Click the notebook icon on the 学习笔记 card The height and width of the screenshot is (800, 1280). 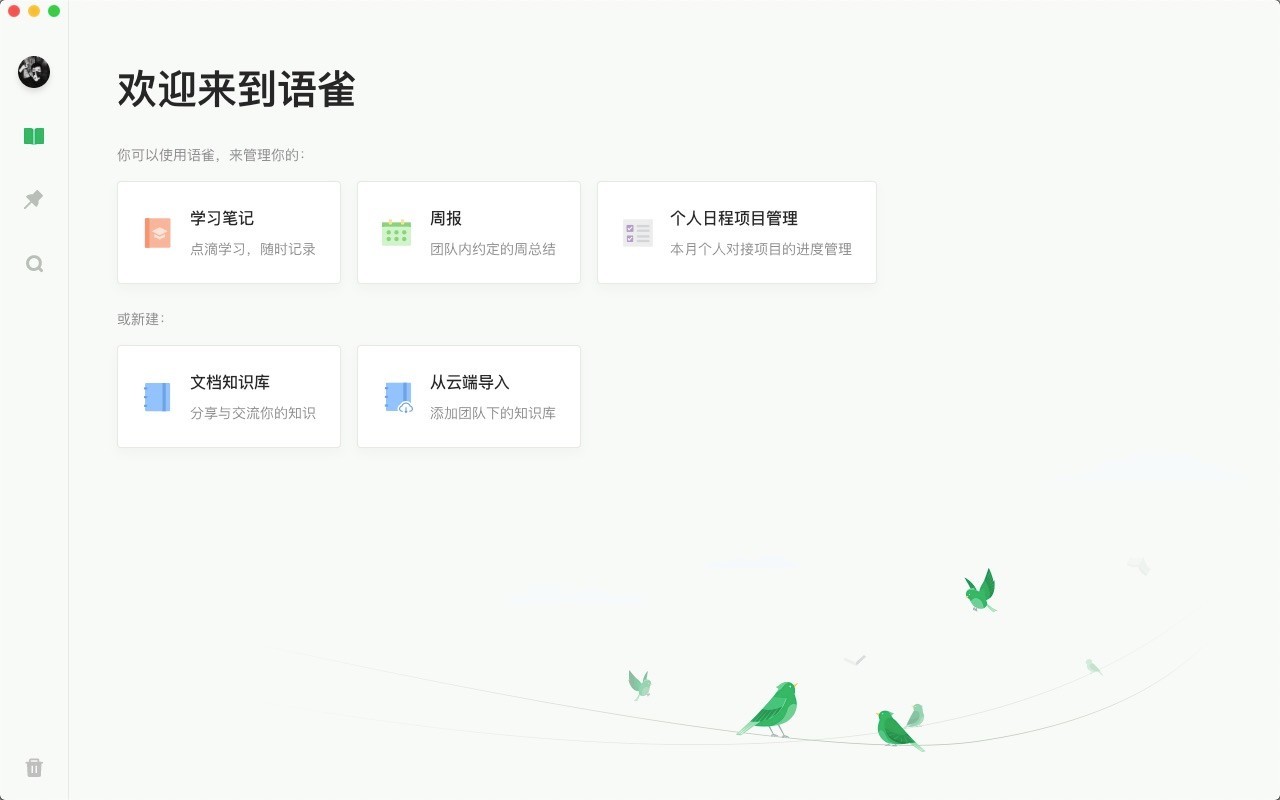click(x=157, y=232)
